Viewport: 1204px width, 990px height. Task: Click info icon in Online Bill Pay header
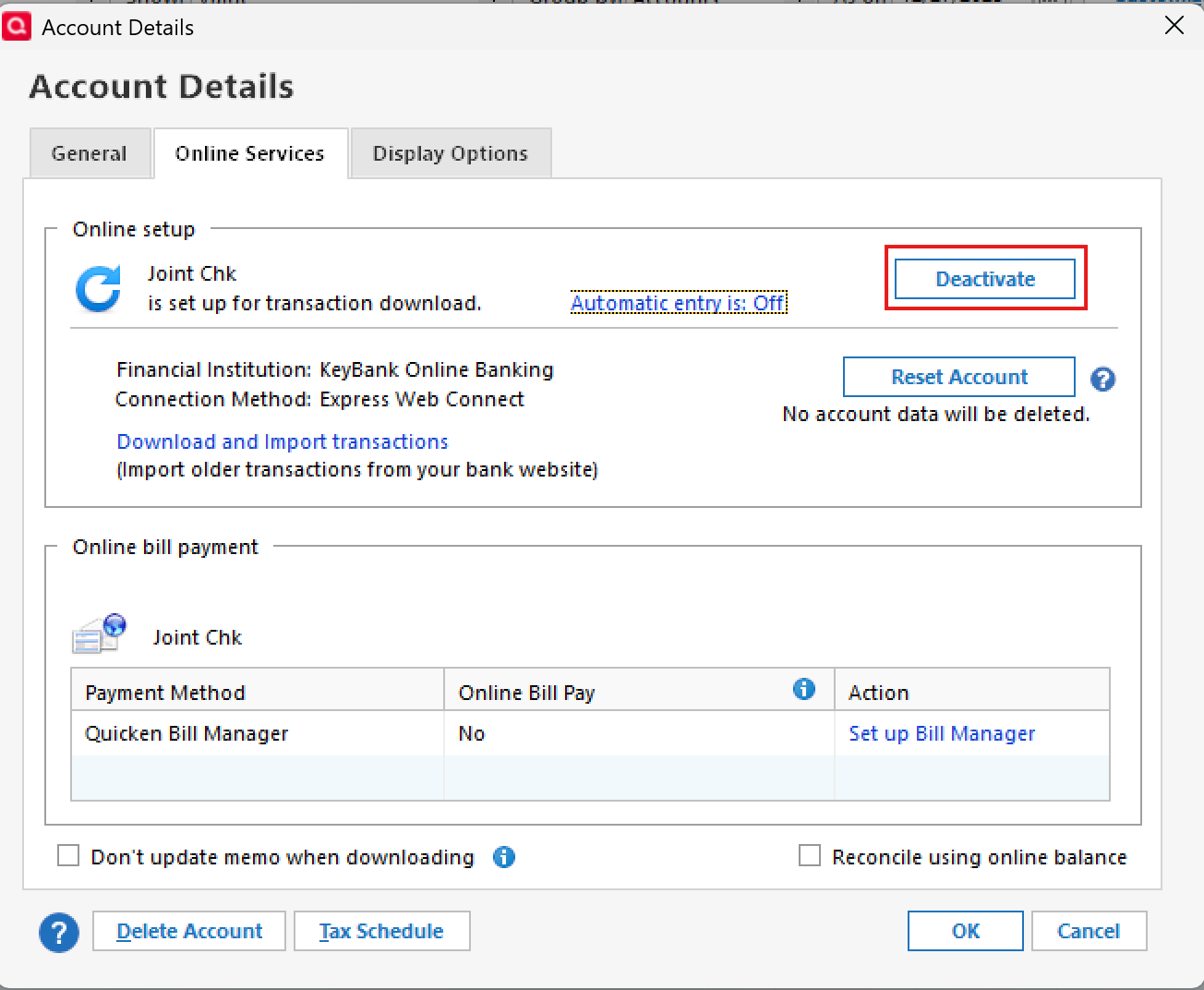pyautogui.click(x=804, y=689)
